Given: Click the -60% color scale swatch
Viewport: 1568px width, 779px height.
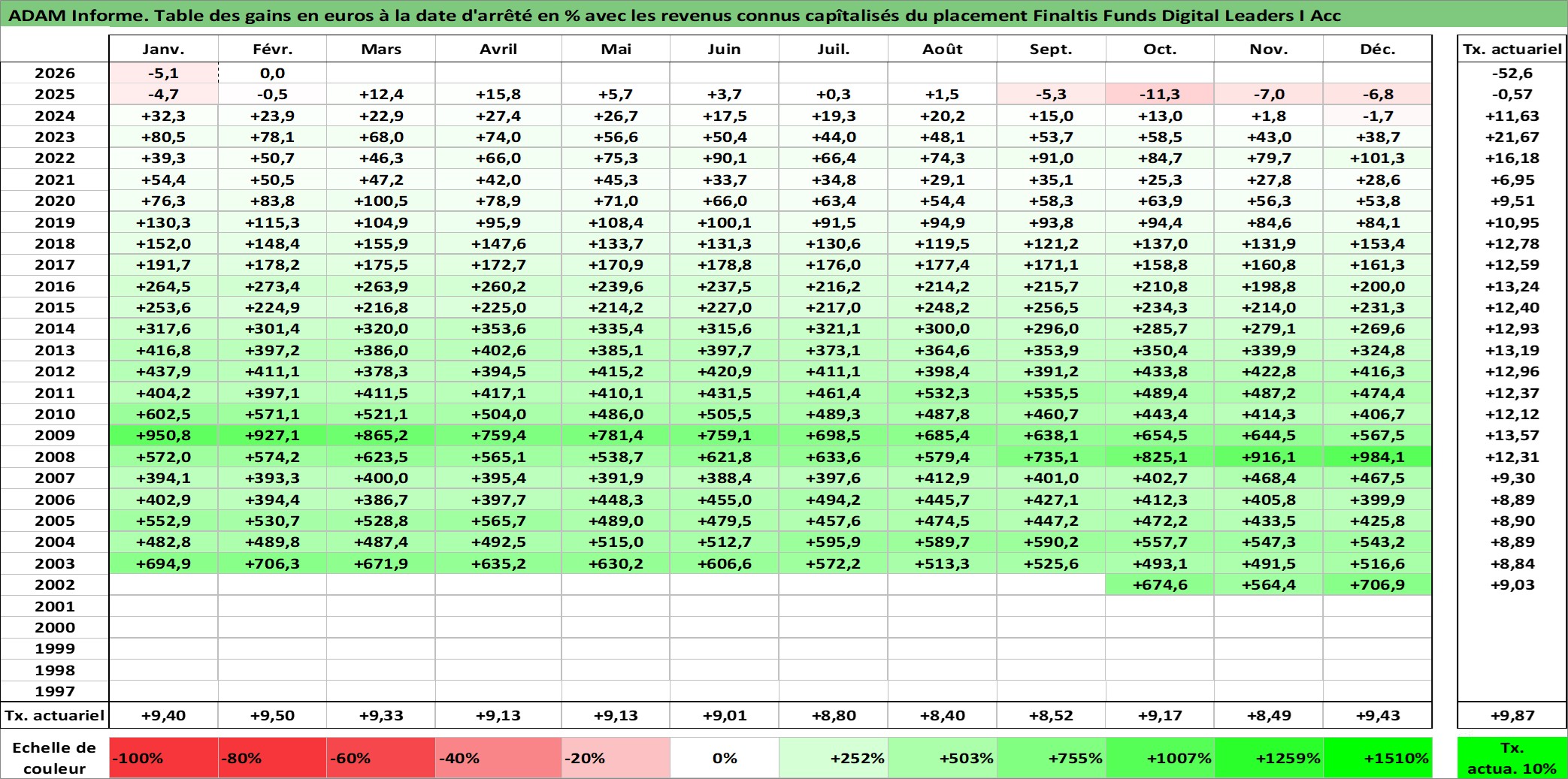Looking at the screenshot, I should [x=381, y=758].
